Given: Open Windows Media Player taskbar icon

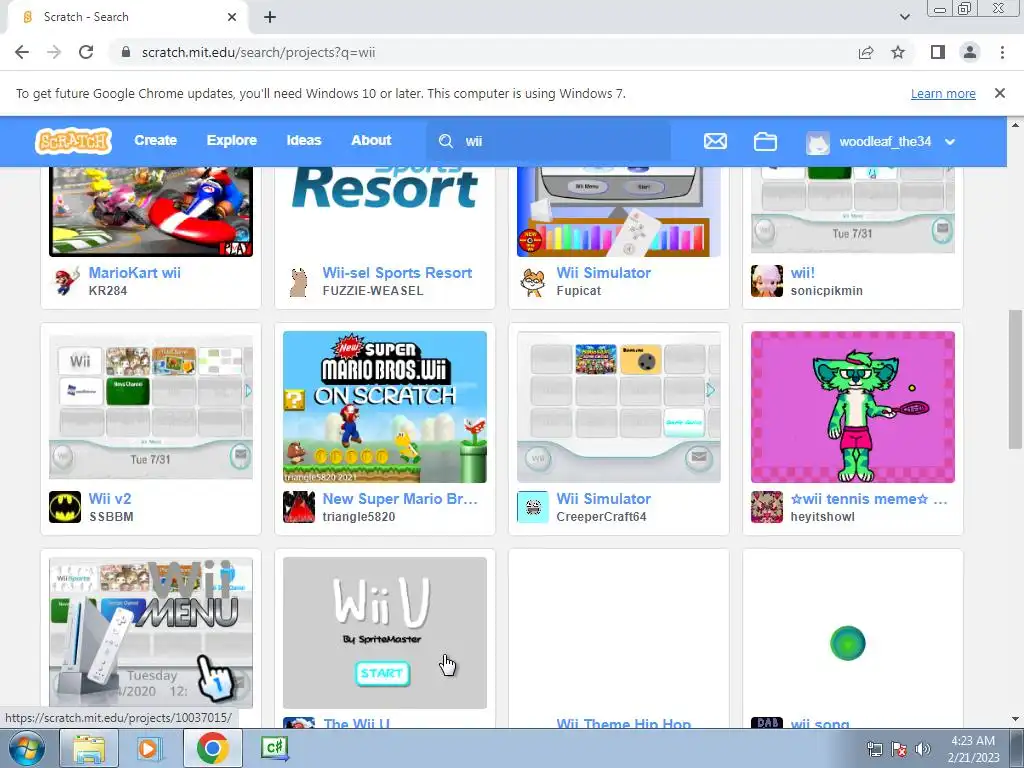Looking at the screenshot, I should [x=148, y=748].
